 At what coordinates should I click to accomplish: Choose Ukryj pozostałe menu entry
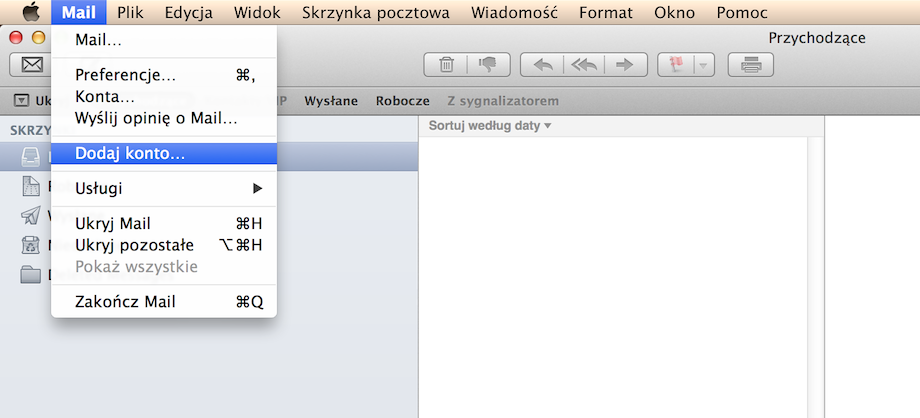[x=164, y=245]
